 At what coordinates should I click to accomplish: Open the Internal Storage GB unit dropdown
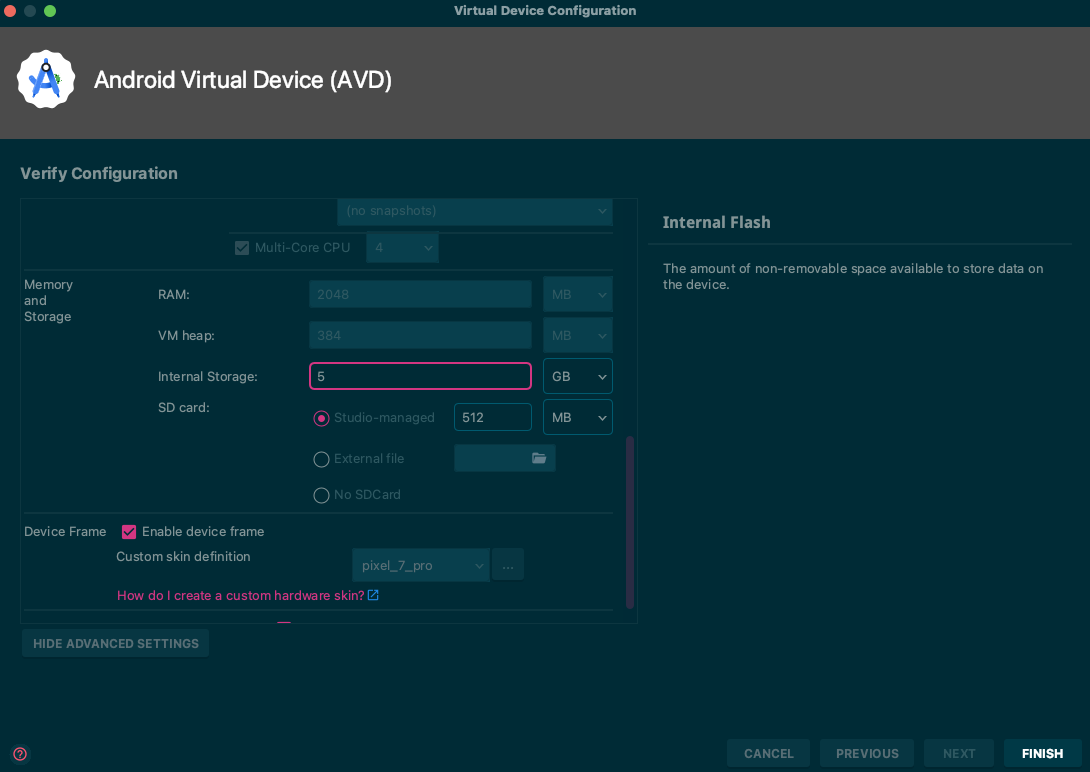coord(578,377)
